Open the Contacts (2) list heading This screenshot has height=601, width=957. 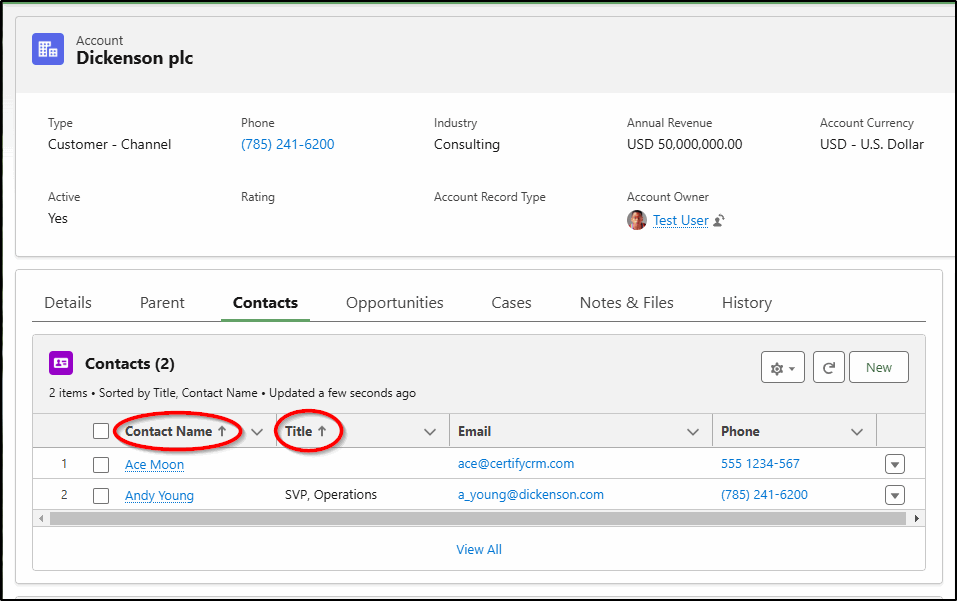129,364
